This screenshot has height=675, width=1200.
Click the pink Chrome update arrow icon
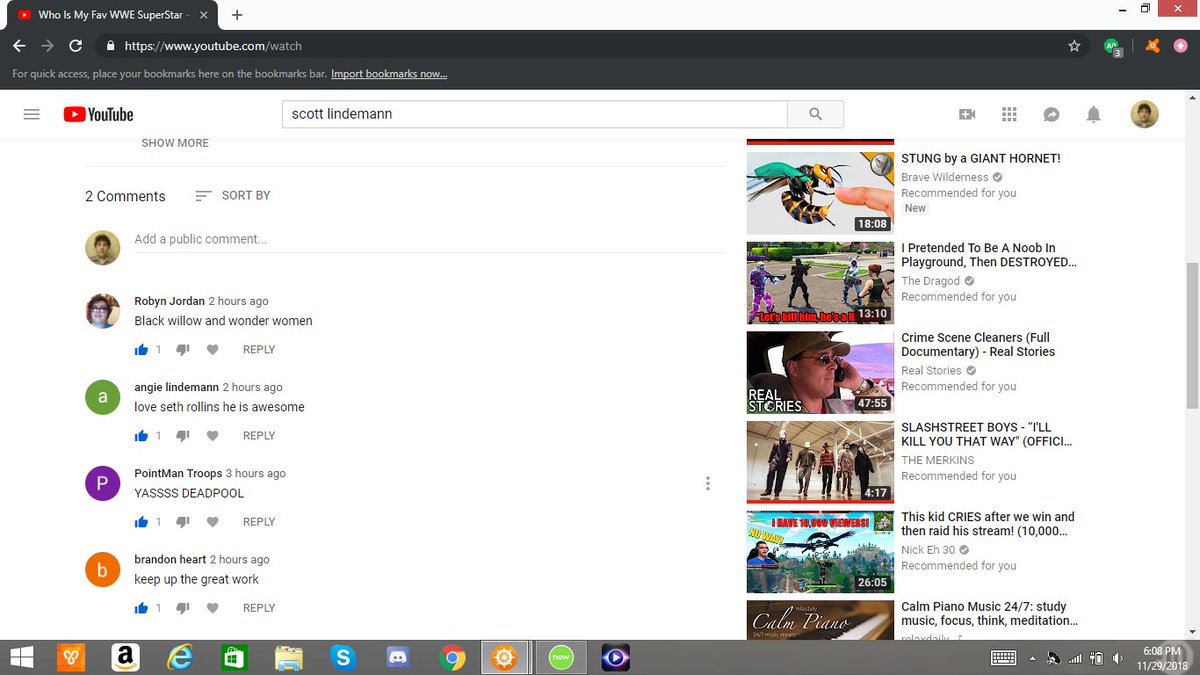(x=1181, y=46)
